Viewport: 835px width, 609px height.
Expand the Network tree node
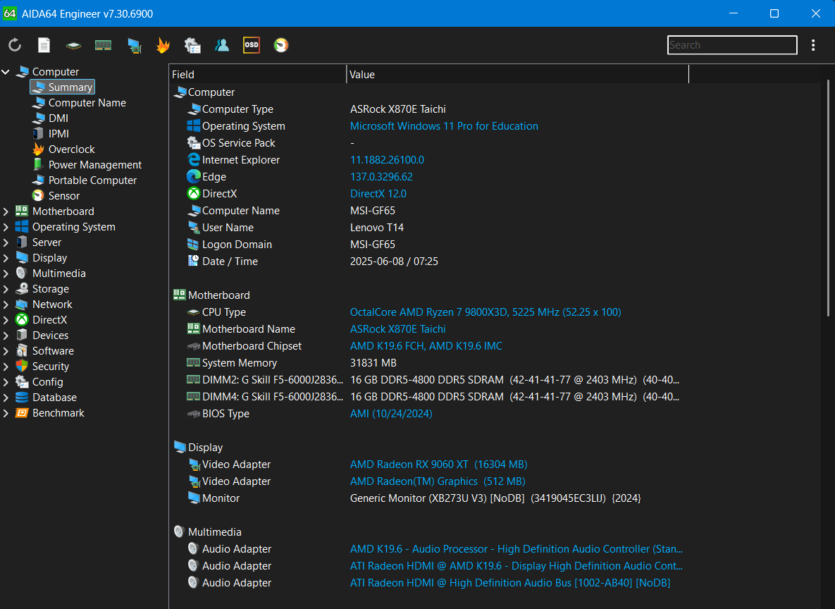tap(6, 304)
